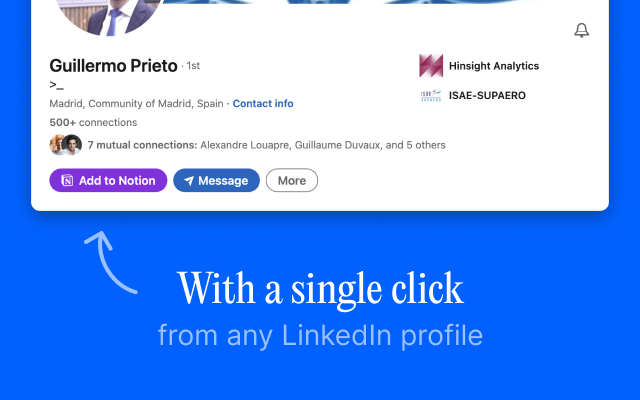Send a message with the Message button

(216, 181)
